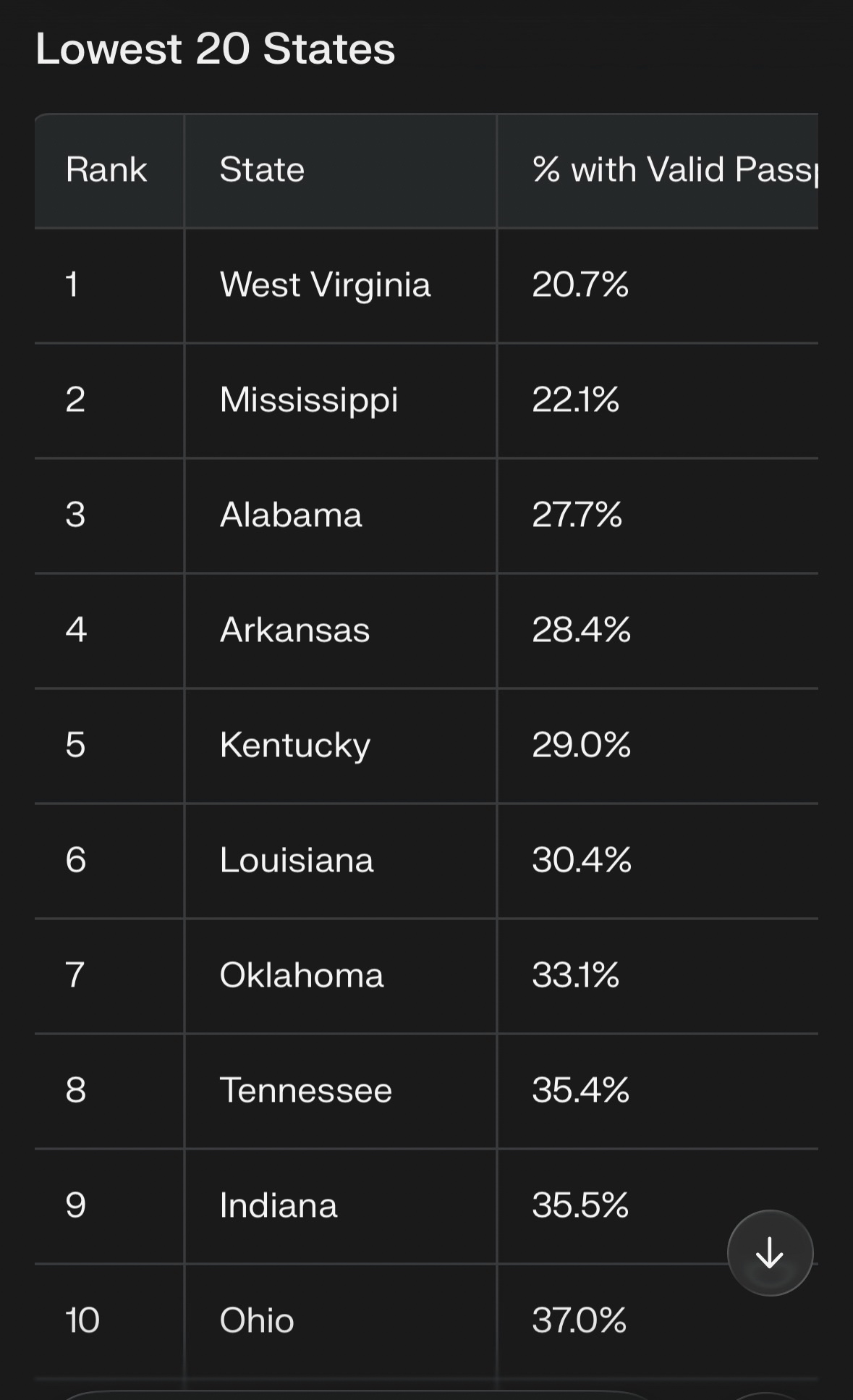Image resolution: width=853 pixels, height=1400 pixels.
Task: Click rank number 7 cell
Action: click(75, 975)
